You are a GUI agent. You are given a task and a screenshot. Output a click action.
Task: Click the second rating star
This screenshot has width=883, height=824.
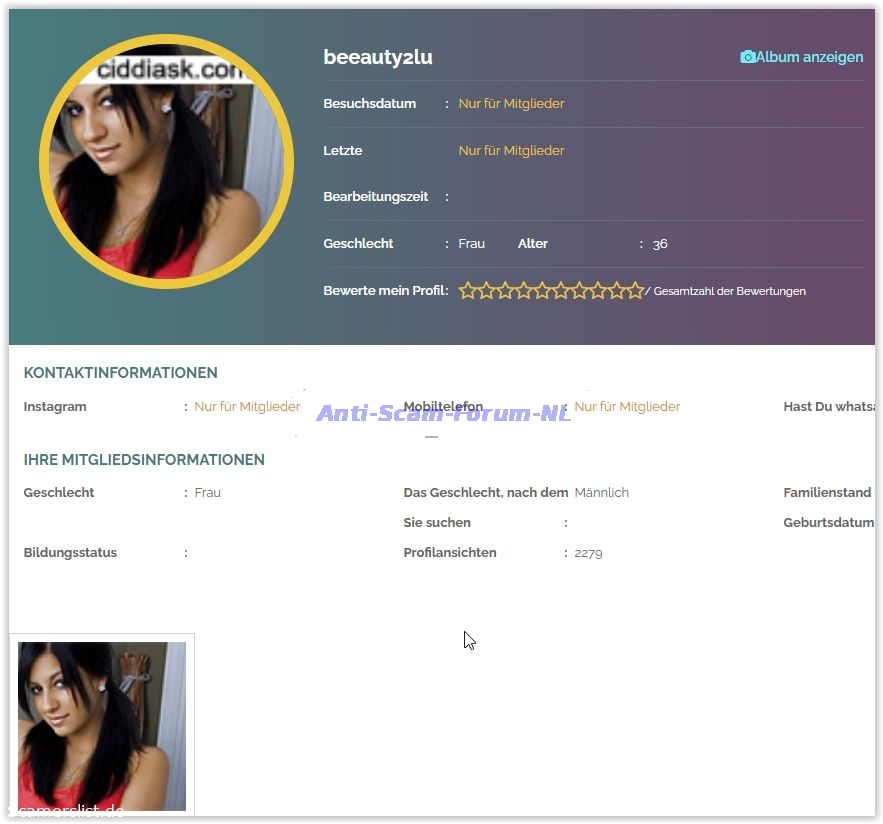[x=486, y=291]
